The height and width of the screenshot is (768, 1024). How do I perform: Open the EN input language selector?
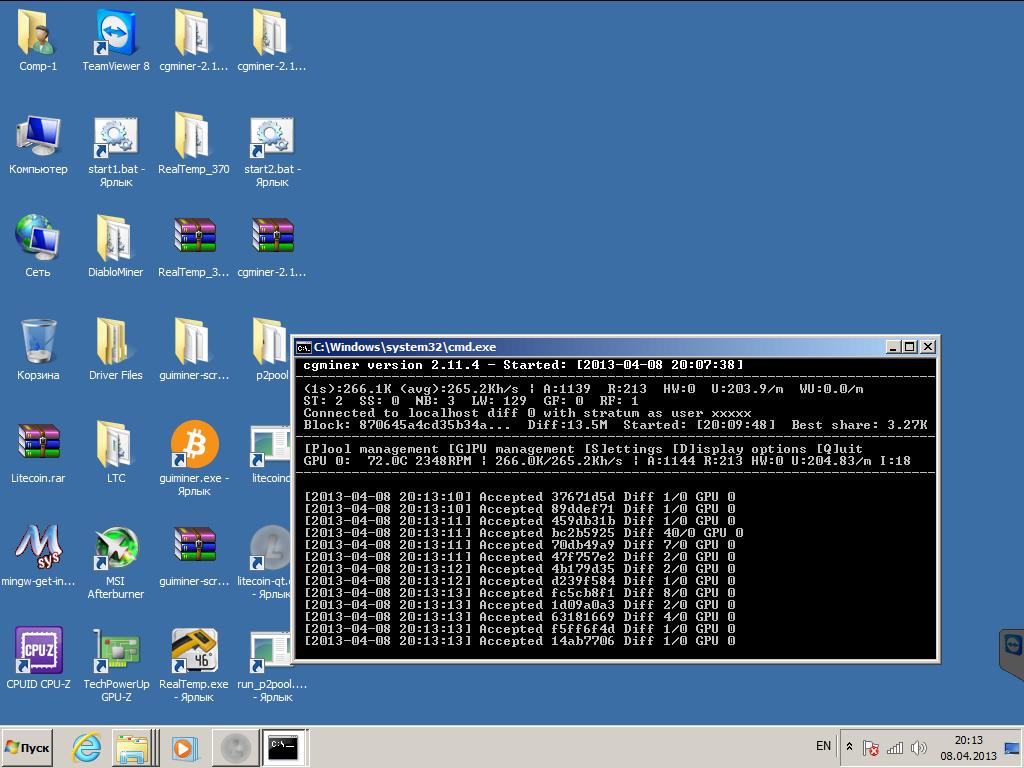click(x=823, y=746)
